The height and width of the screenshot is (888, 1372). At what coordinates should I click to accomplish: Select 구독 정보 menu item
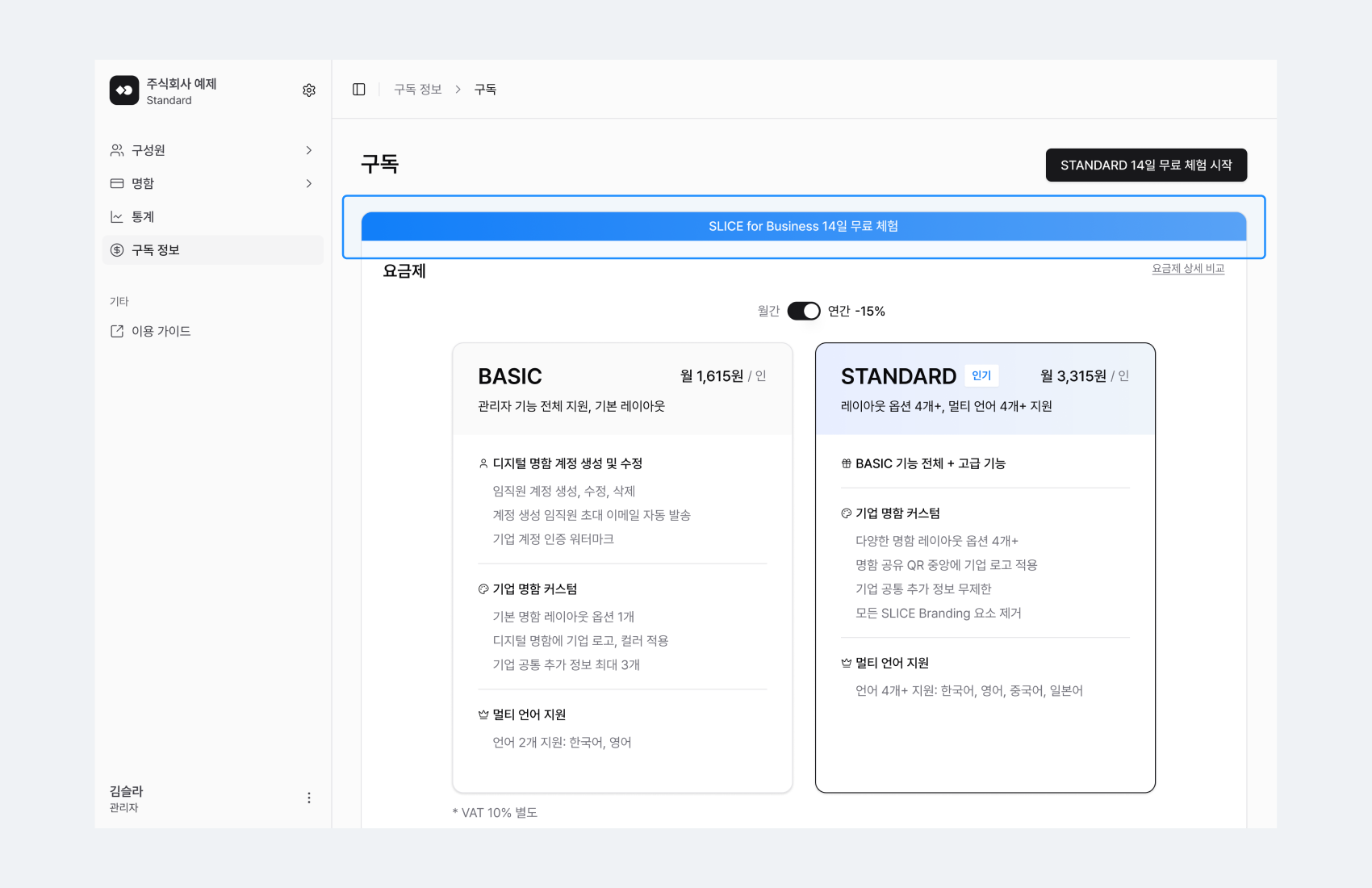(213, 250)
